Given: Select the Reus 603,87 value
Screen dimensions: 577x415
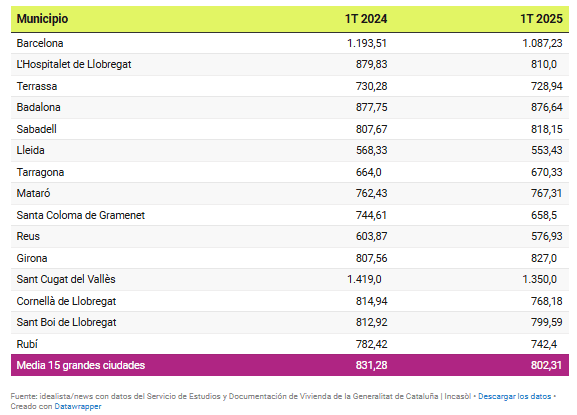Looking at the screenshot, I should click(x=371, y=237).
